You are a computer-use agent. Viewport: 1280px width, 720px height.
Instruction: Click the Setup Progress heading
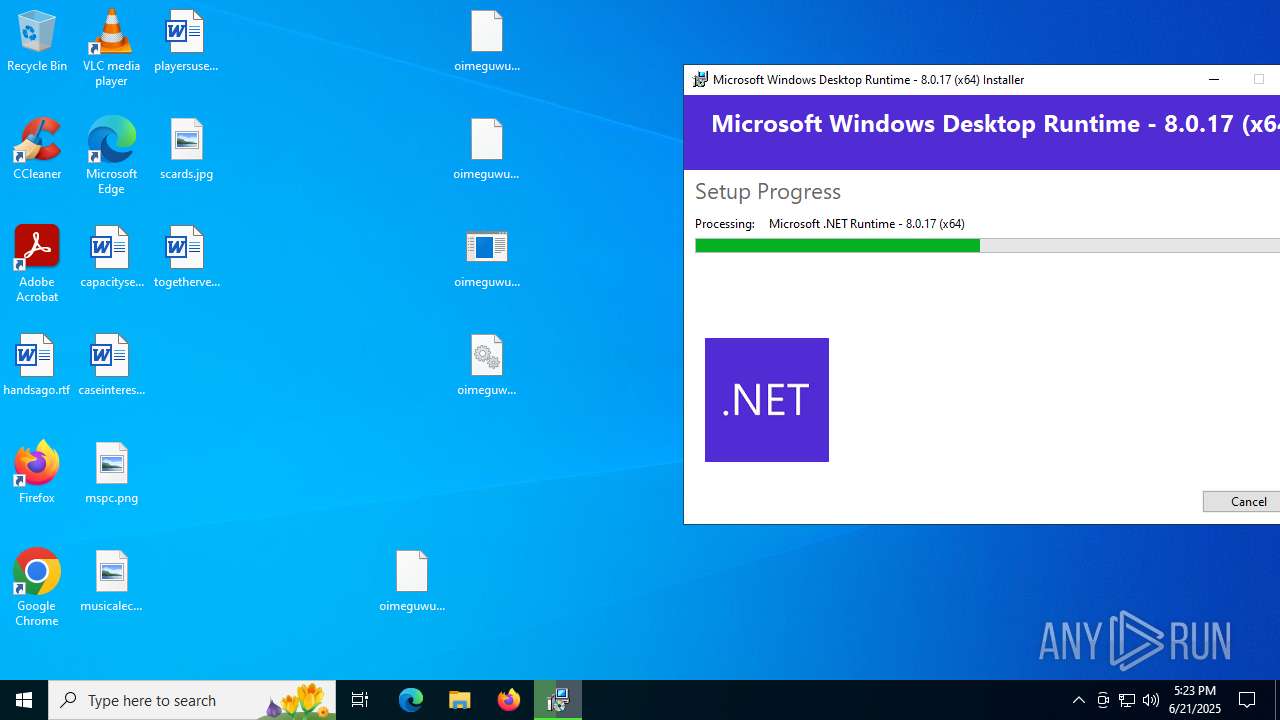(768, 191)
